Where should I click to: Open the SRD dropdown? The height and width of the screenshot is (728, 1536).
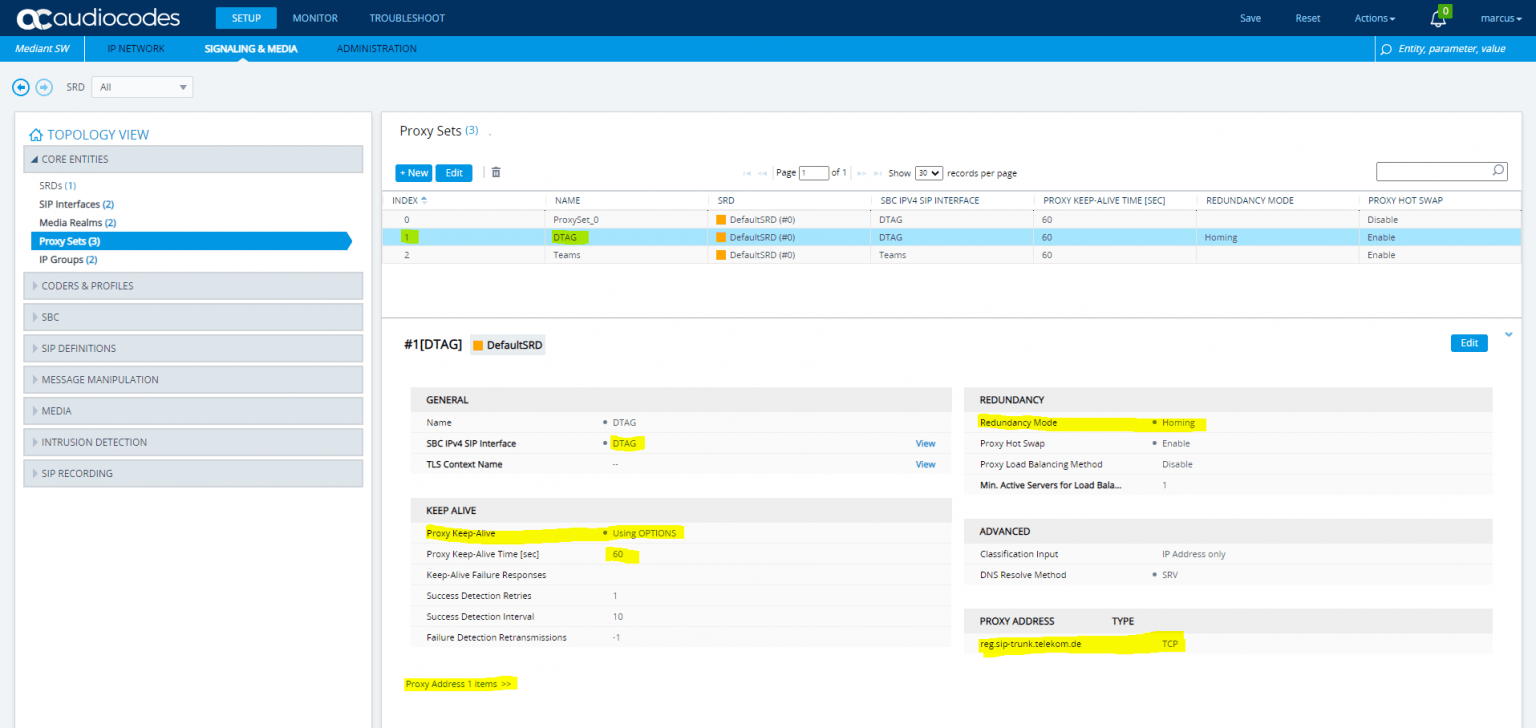142,87
